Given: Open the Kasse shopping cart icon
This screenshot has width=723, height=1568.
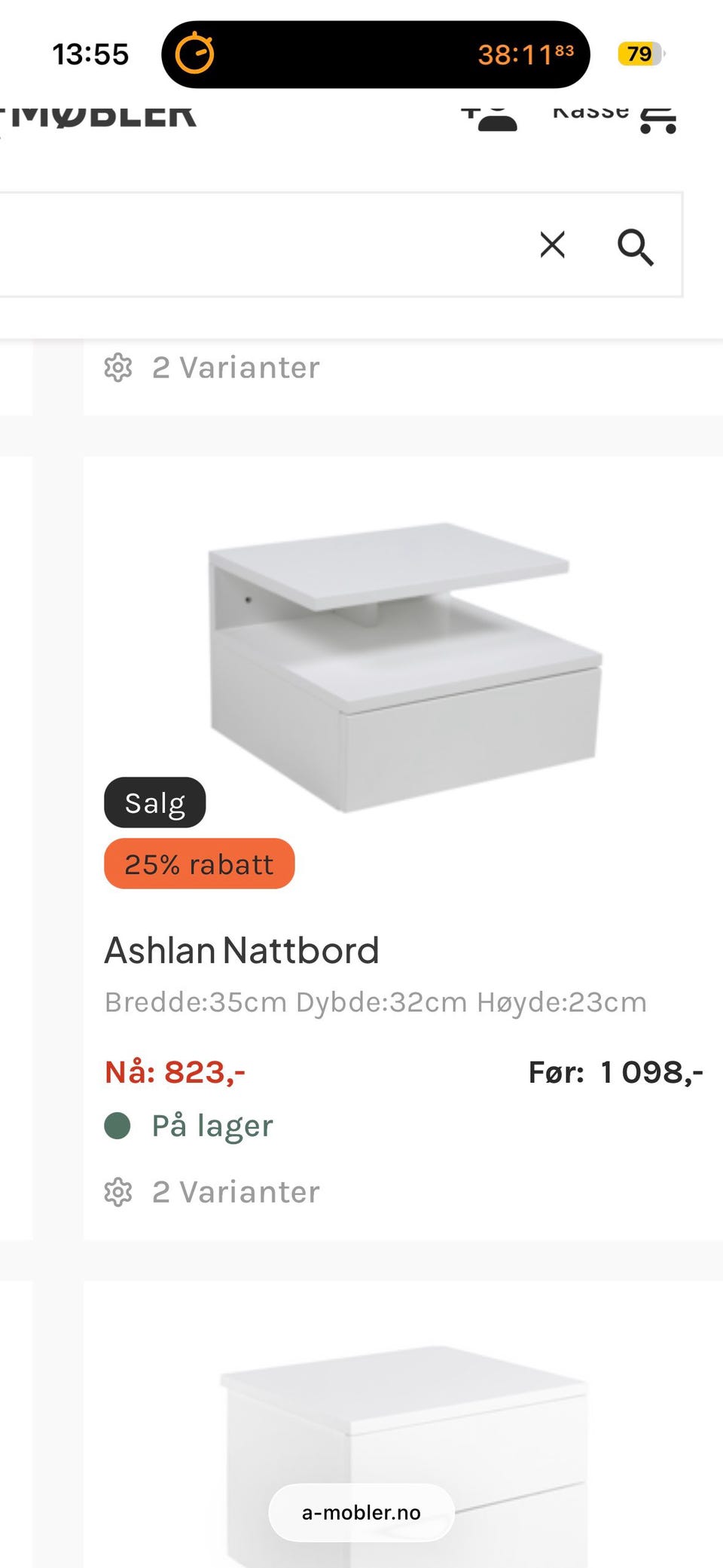Looking at the screenshot, I should coord(657,118).
